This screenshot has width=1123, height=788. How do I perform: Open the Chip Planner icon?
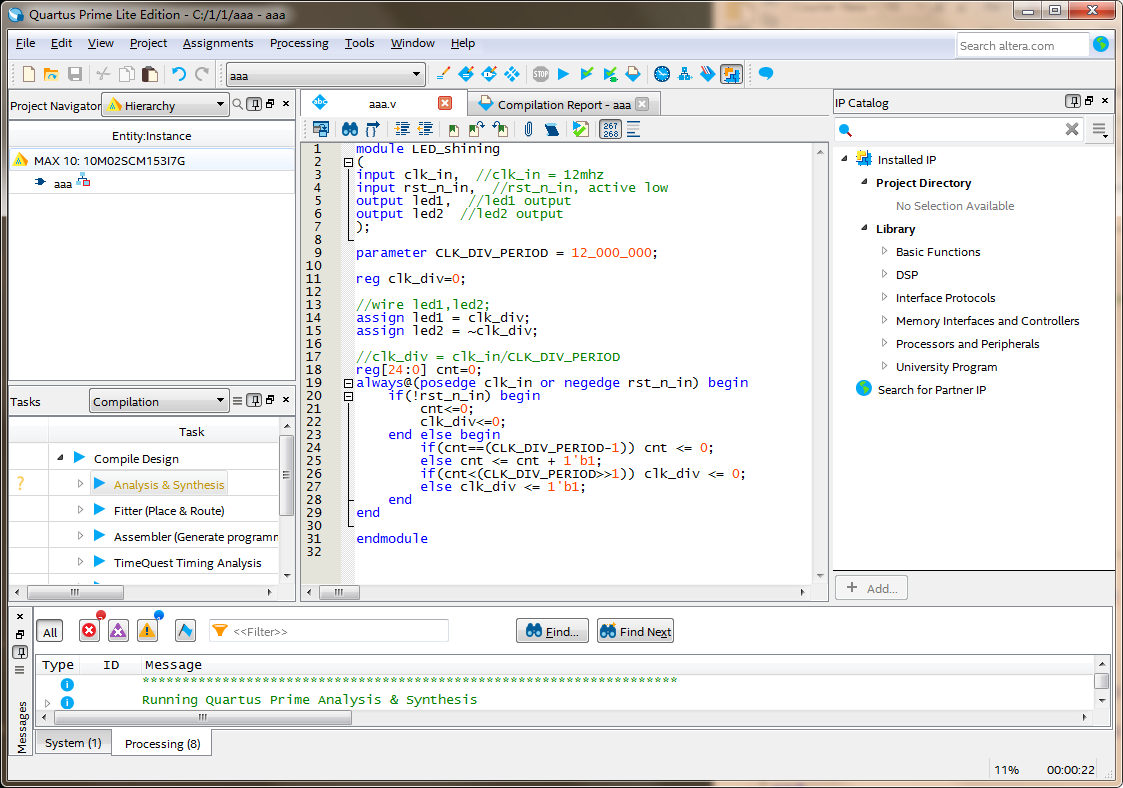coord(512,74)
